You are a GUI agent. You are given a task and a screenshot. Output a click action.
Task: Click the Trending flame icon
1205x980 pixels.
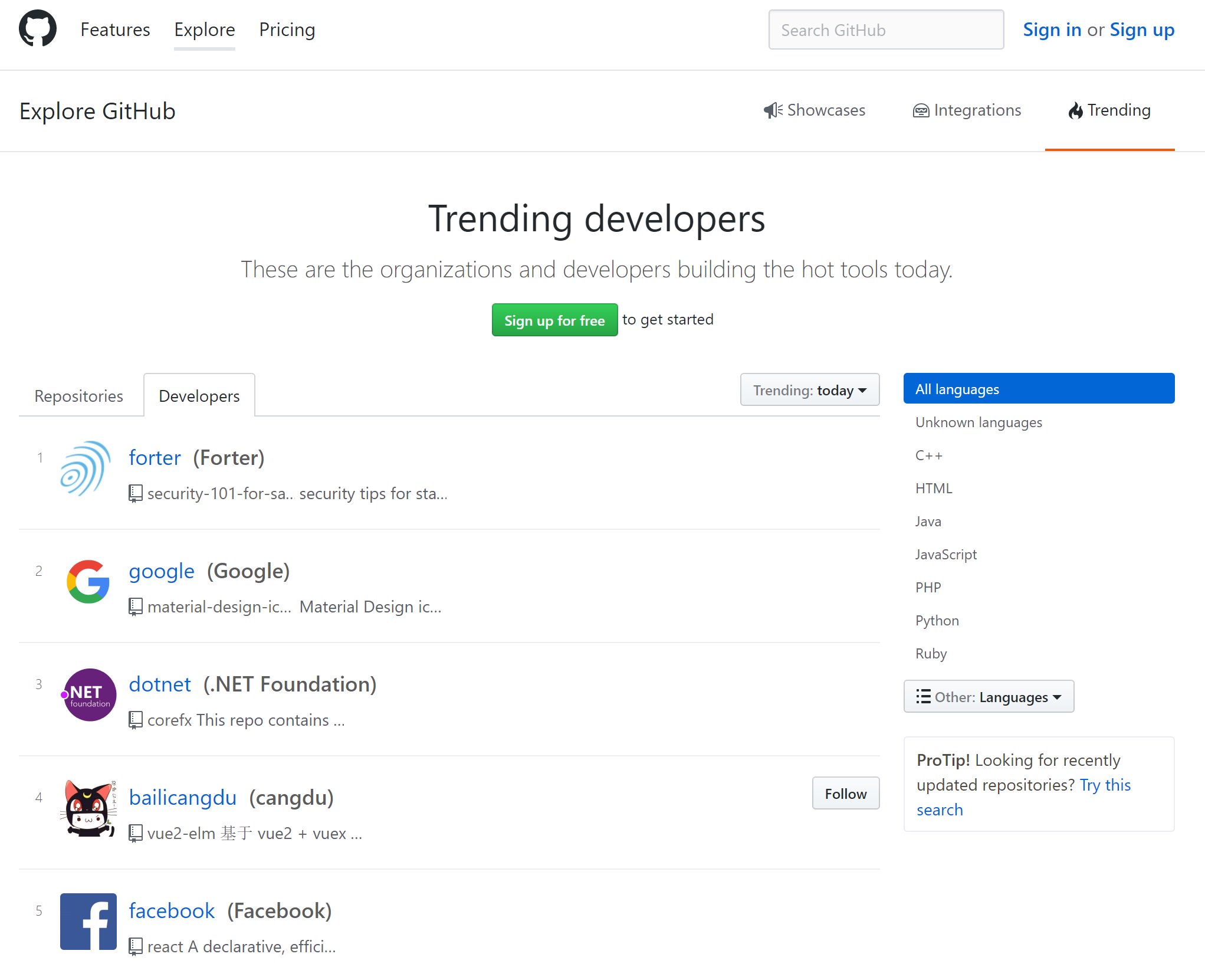point(1076,110)
